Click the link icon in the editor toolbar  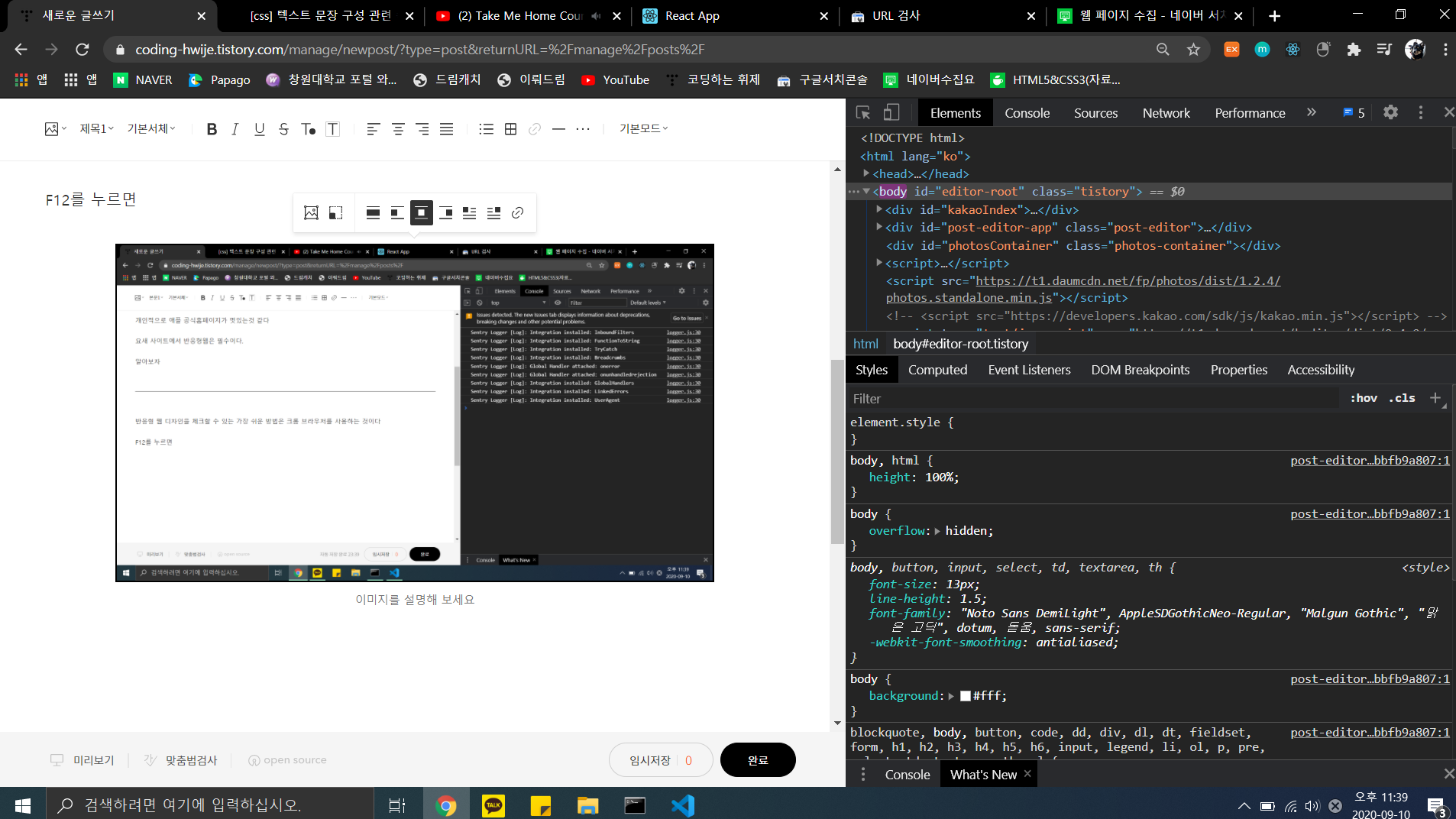pos(535,129)
